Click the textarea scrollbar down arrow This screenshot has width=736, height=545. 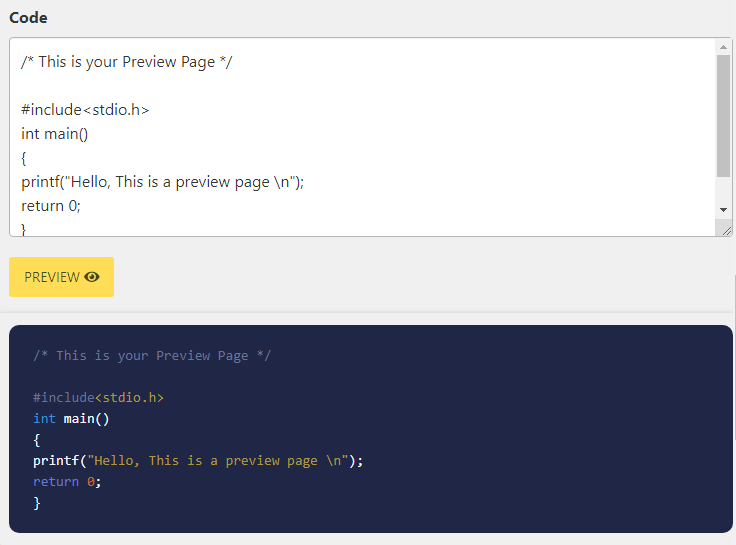[x=723, y=210]
